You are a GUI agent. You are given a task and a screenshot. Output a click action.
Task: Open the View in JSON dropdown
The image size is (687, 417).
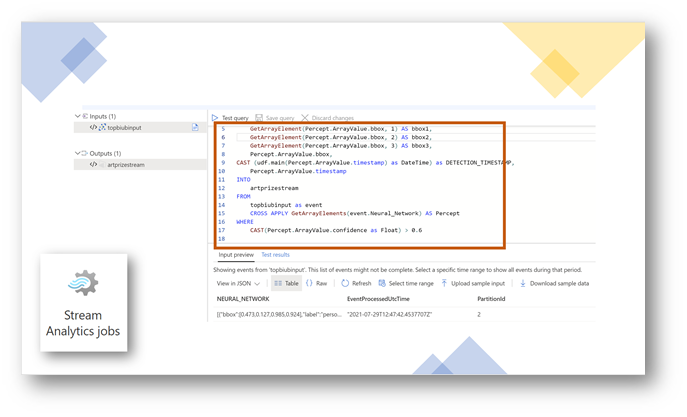tap(238, 283)
